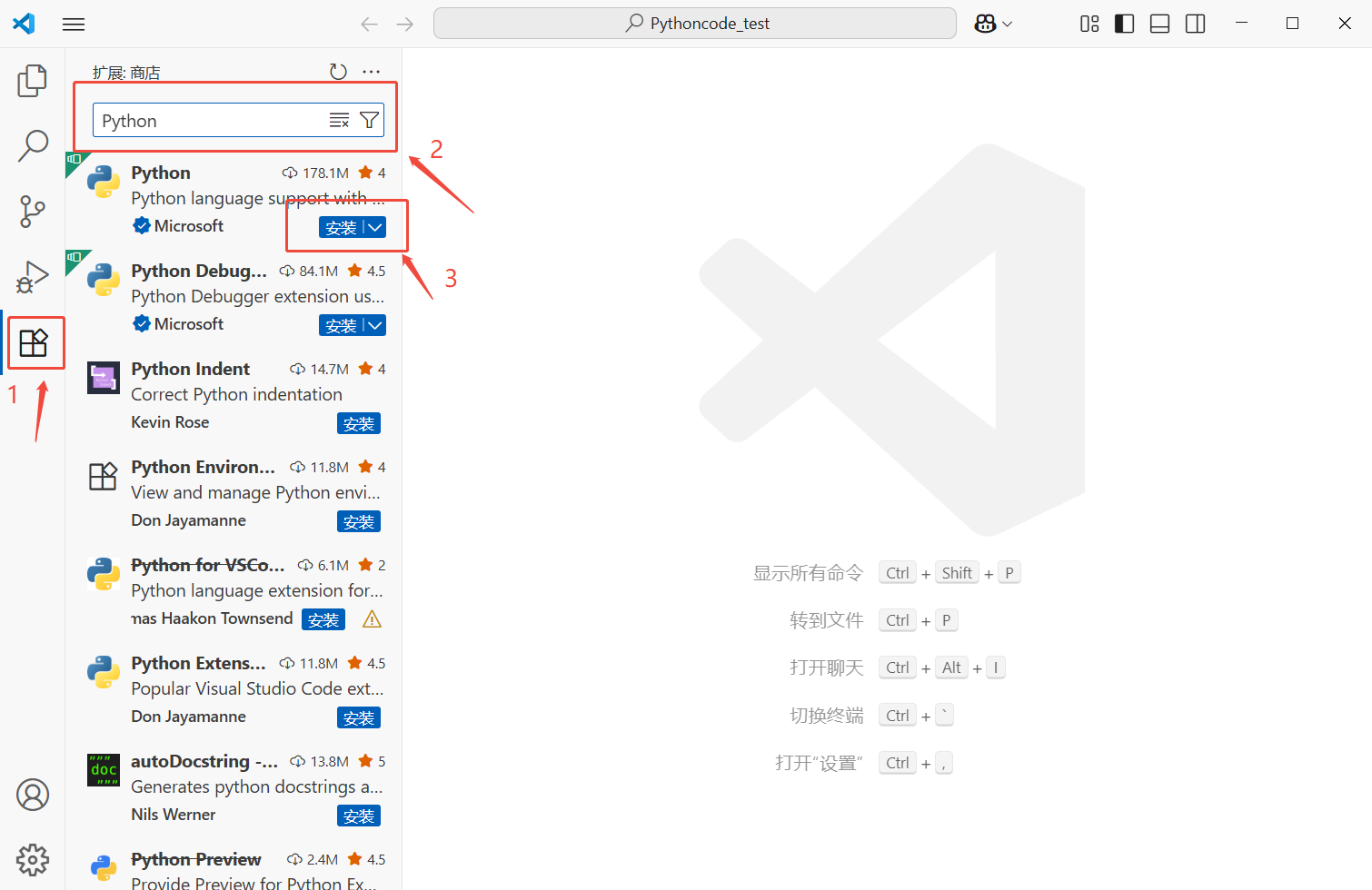The width and height of the screenshot is (1372, 890).
Task: Go back with the left arrow
Action: point(369,24)
